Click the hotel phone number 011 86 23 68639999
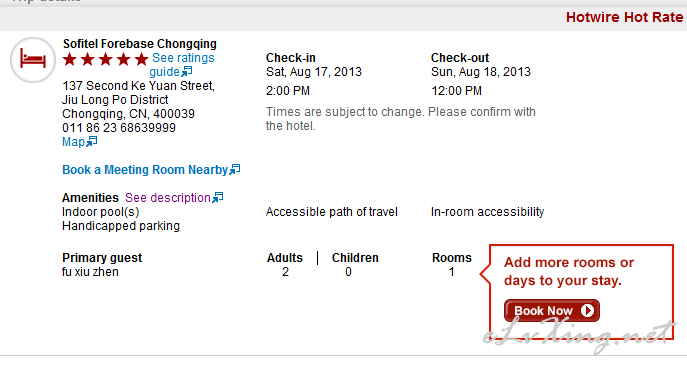 click(x=119, y=128)
